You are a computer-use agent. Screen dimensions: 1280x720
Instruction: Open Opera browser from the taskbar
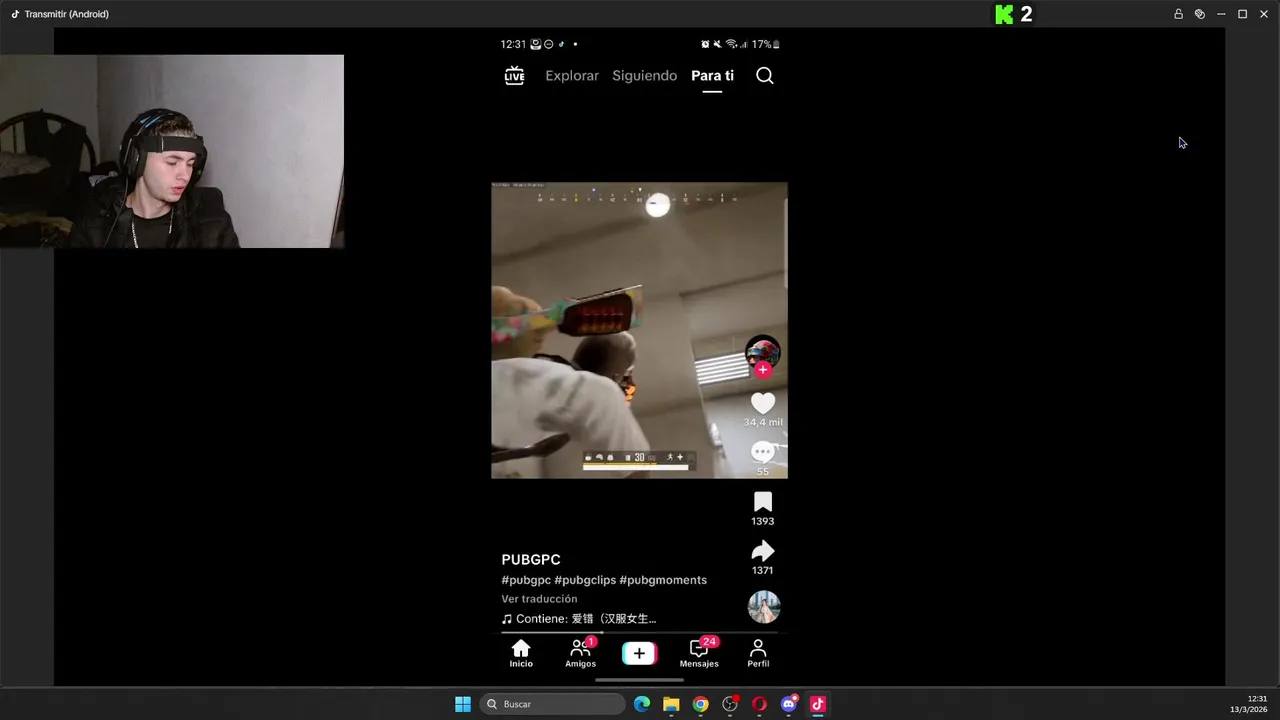coord(759,704)
